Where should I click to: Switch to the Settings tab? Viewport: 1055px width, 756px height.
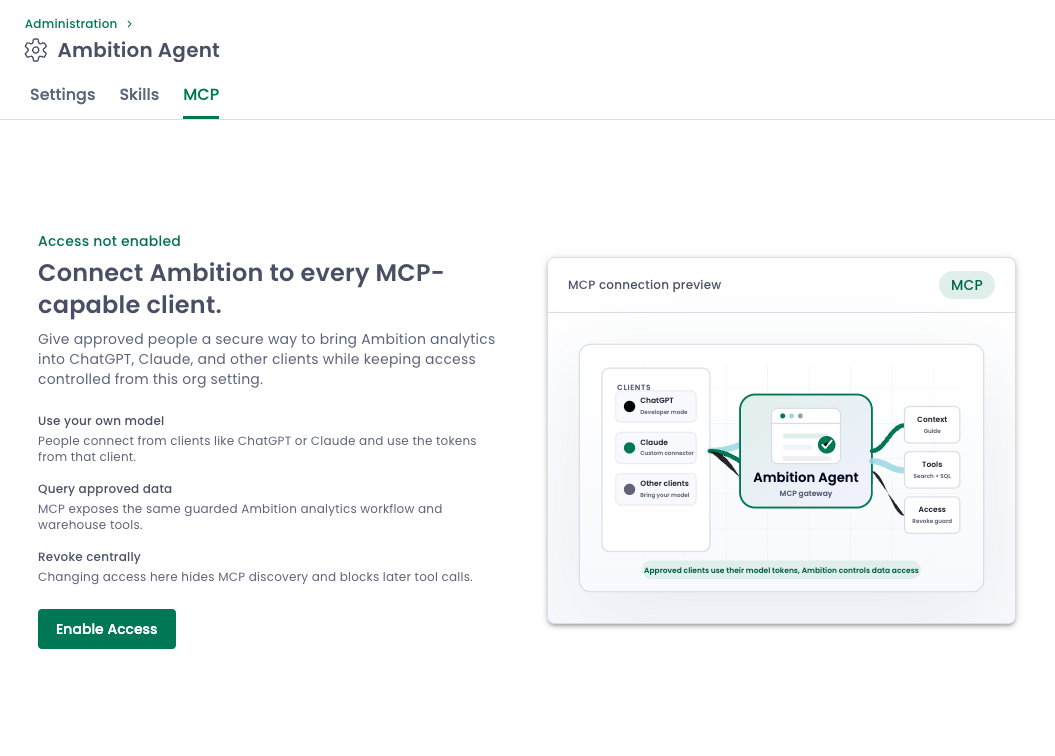[x=63, y=95]
